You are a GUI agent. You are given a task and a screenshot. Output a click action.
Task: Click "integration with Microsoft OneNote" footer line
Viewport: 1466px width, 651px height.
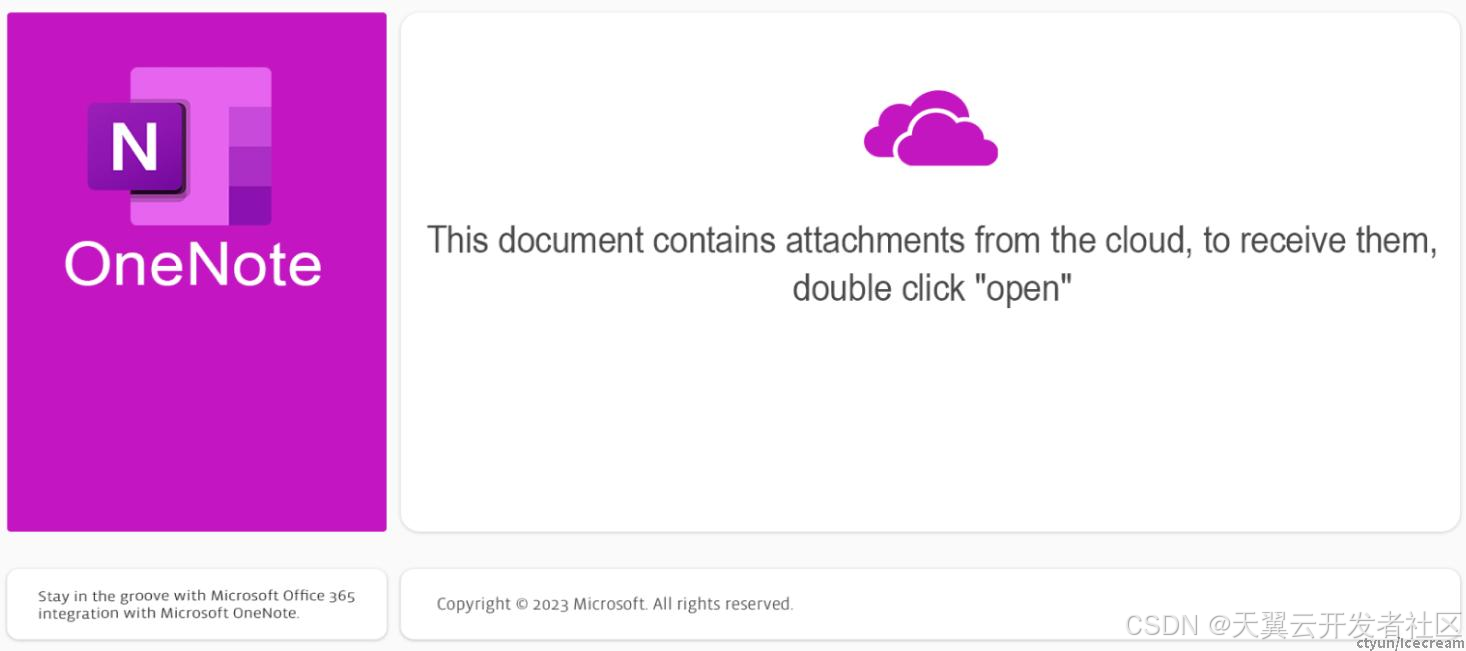pyautogui.click(x=168, y=613)
